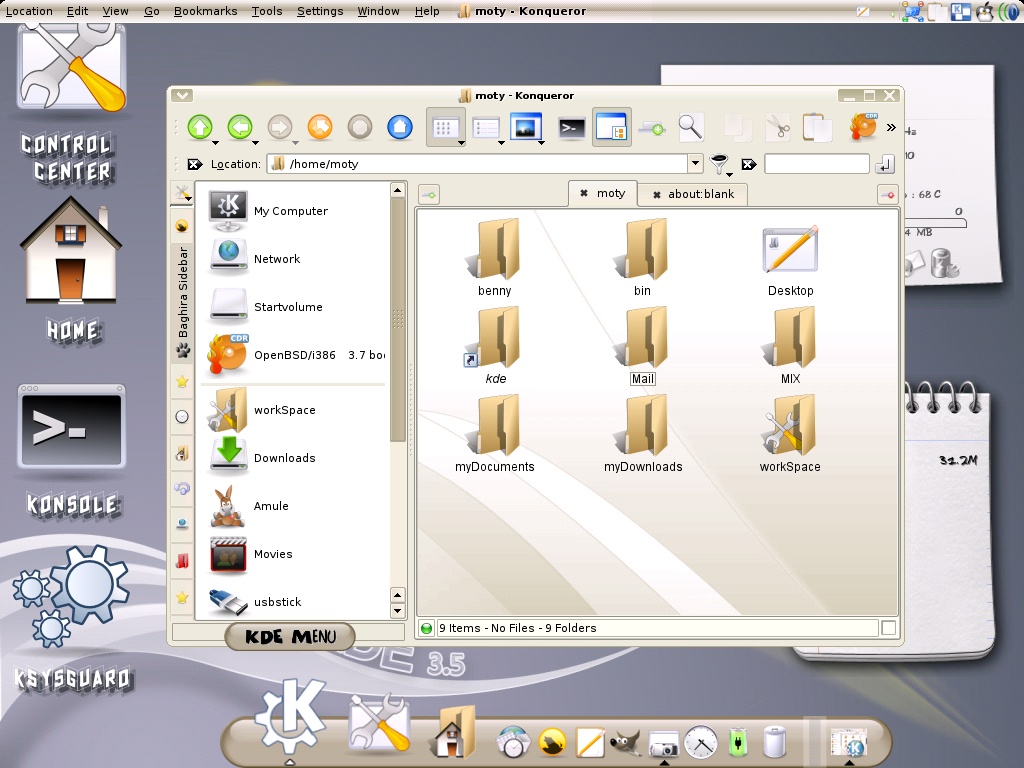The height and width of the screenshot is (768, 1024).
Task: Close current tab with the red minus button
Action: point(888,195)
